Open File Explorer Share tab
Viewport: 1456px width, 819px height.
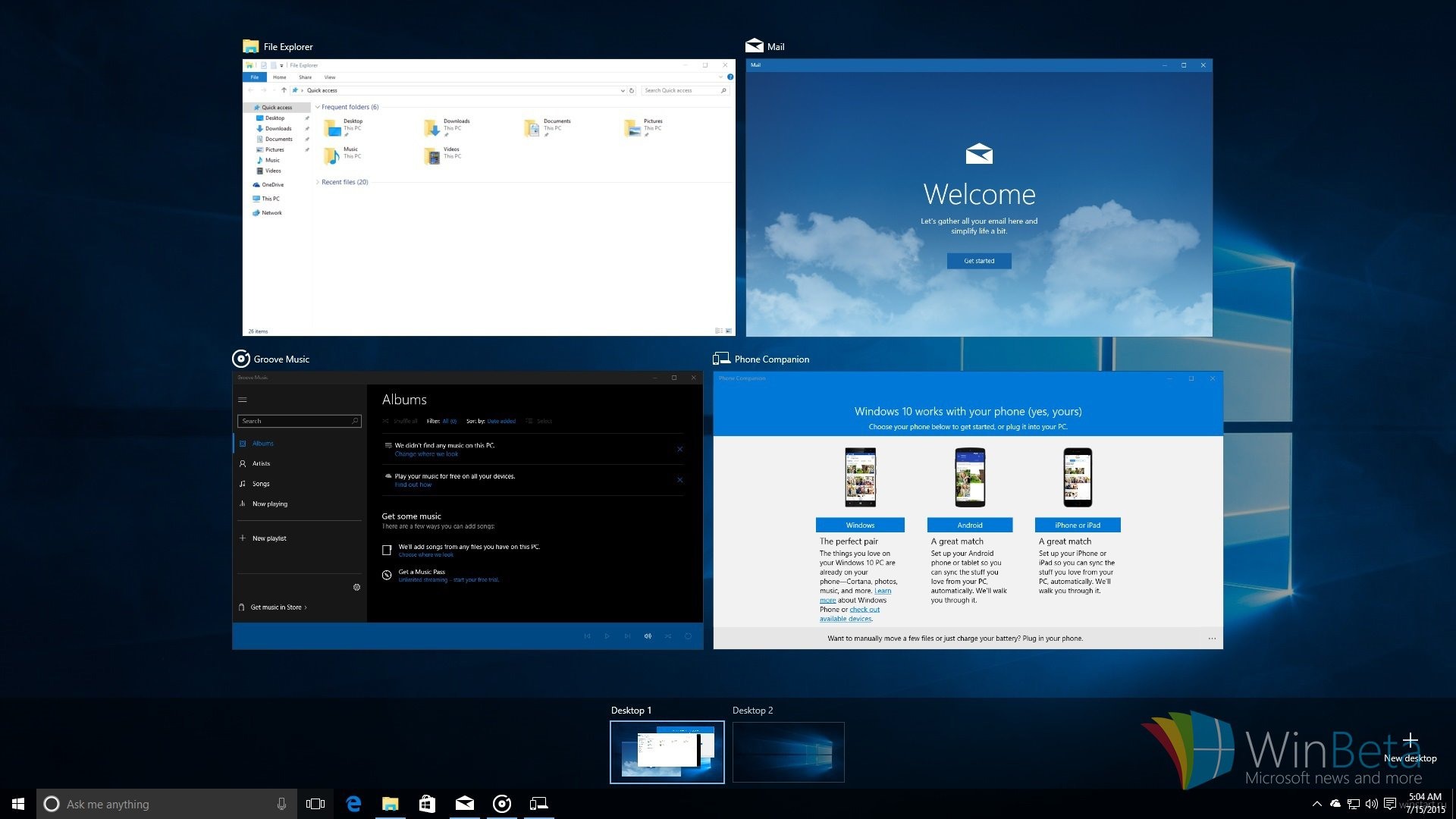[305, 77]
